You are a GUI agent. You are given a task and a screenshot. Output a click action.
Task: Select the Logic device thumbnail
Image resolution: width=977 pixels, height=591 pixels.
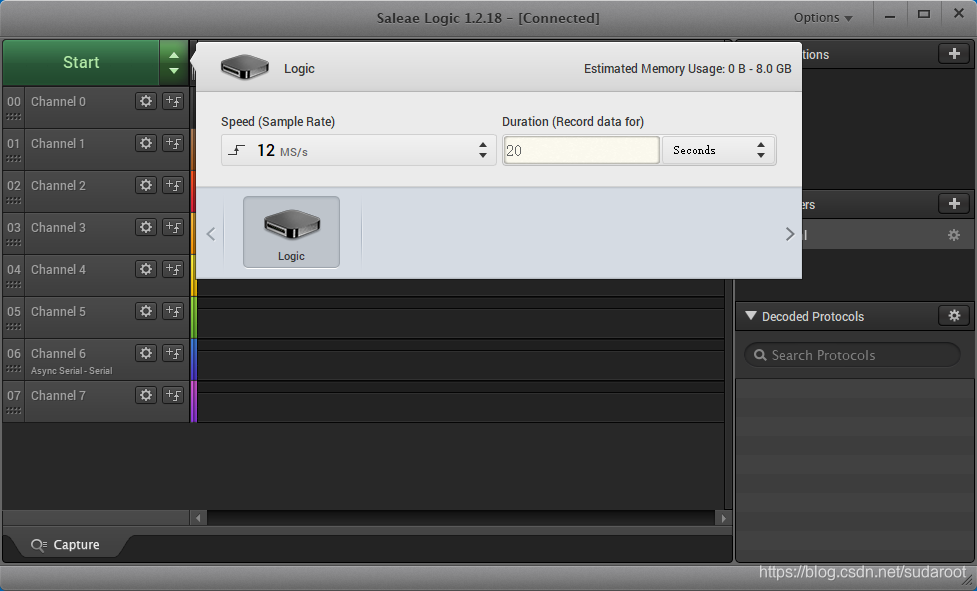[x=292, y=232]
